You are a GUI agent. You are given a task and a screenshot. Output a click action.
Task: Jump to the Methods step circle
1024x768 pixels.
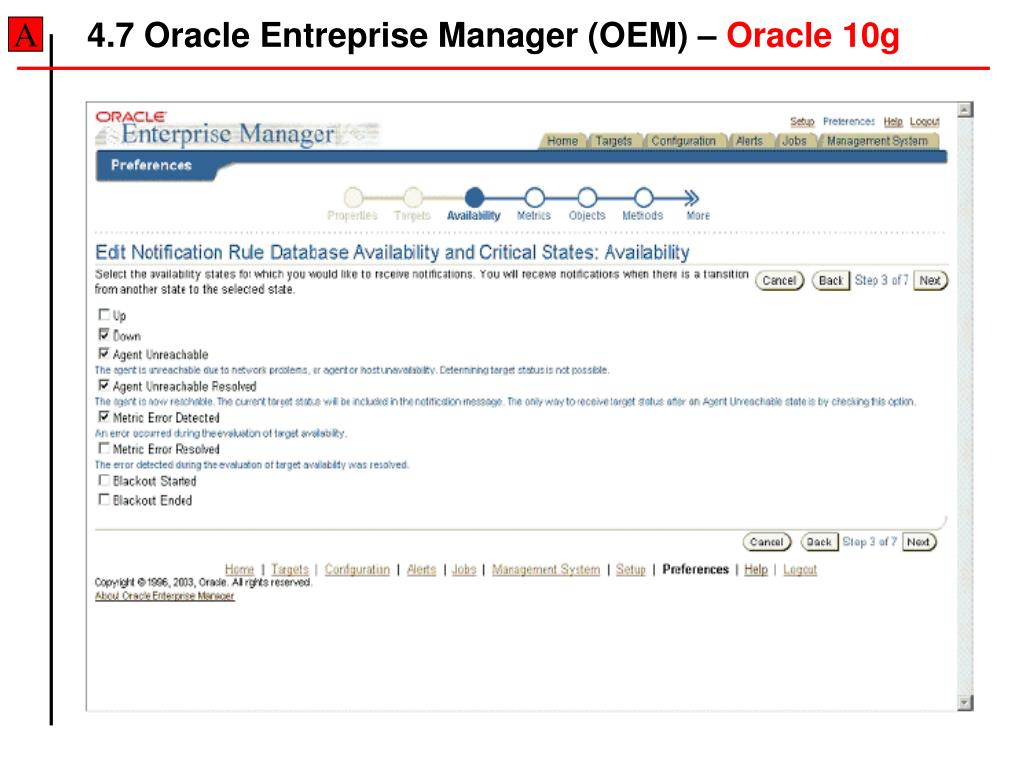[643, 197]
